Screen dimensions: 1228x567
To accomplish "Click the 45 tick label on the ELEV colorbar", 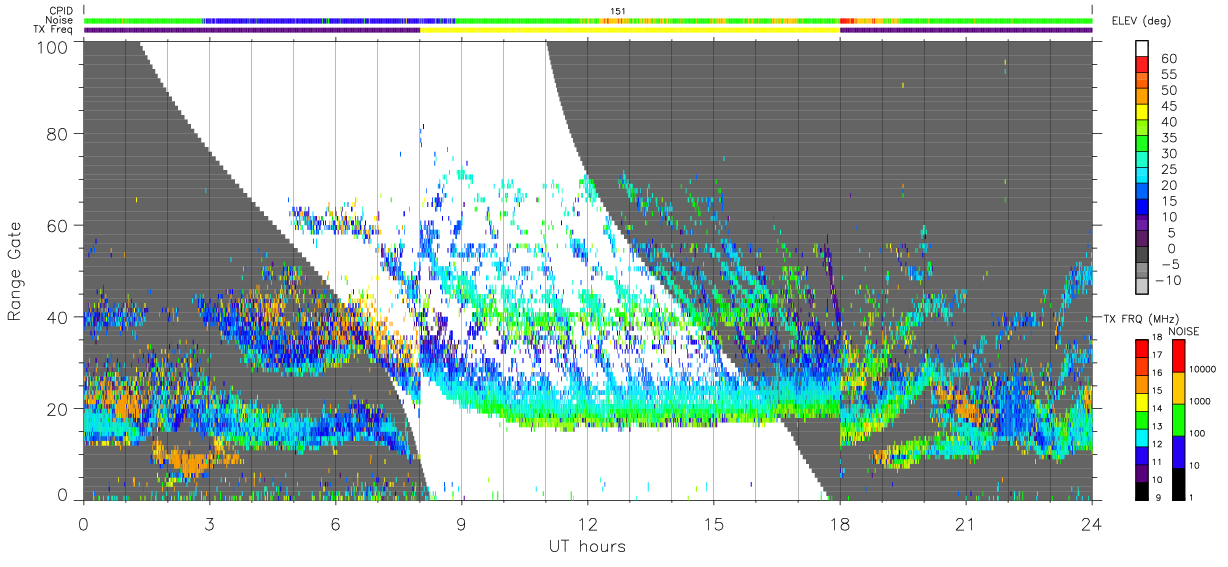I will [1168, 106].
